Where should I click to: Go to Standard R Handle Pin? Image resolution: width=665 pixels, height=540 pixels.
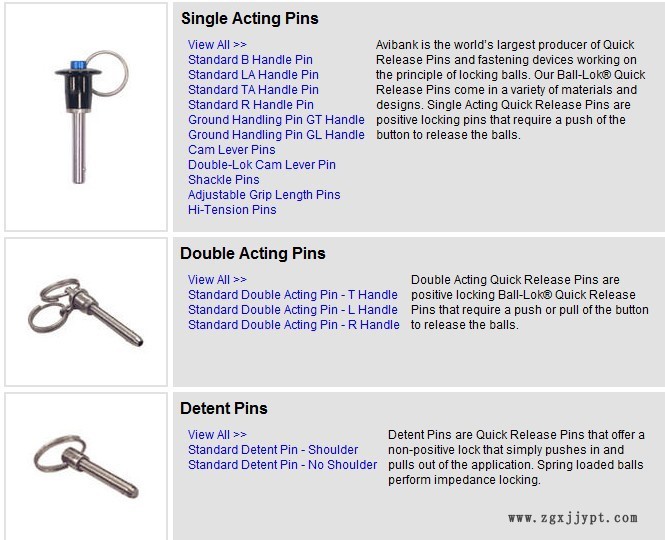[250, 105]
